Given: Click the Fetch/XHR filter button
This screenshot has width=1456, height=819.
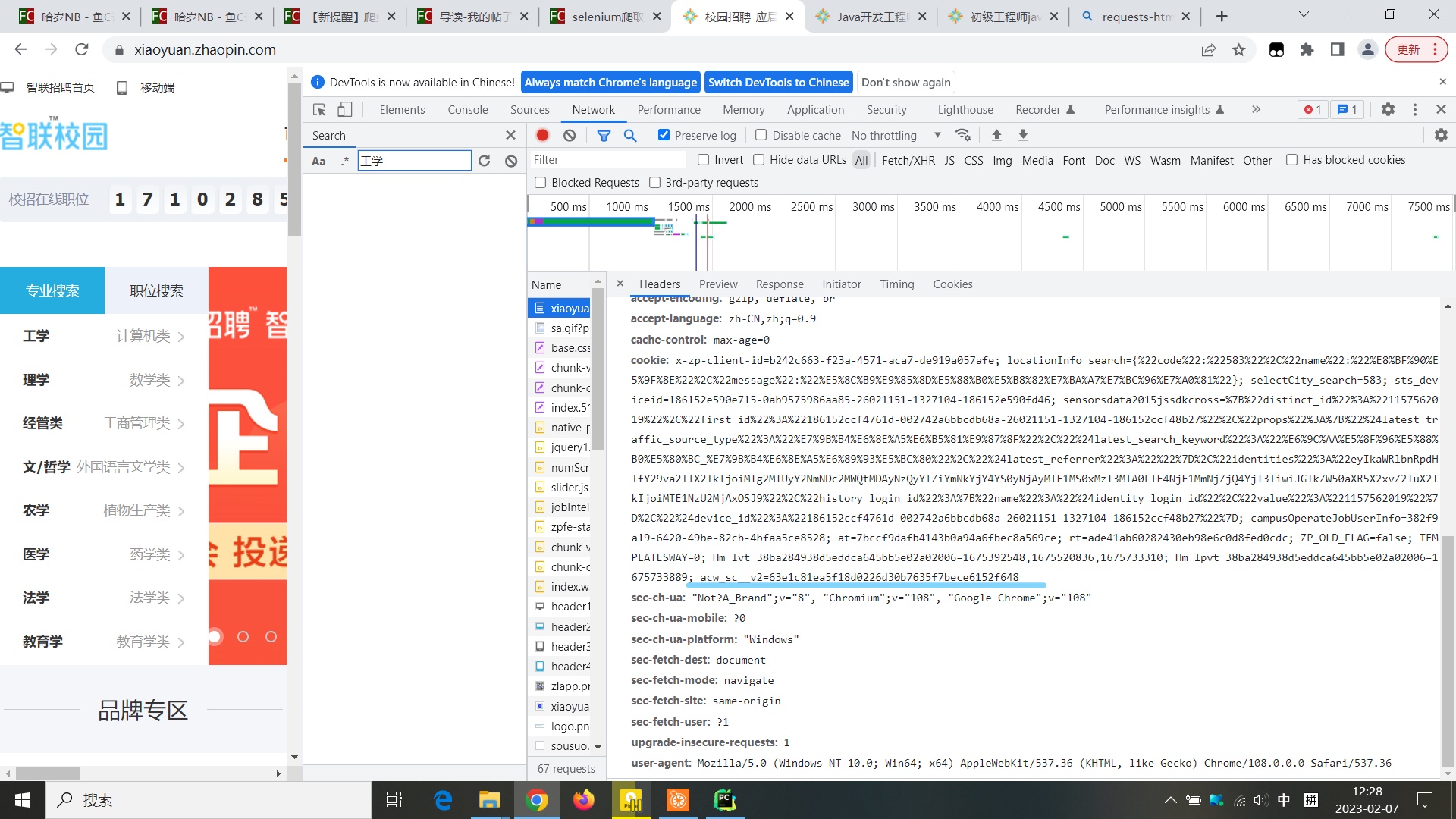Looking at the screenshot, I should point(906,160).
